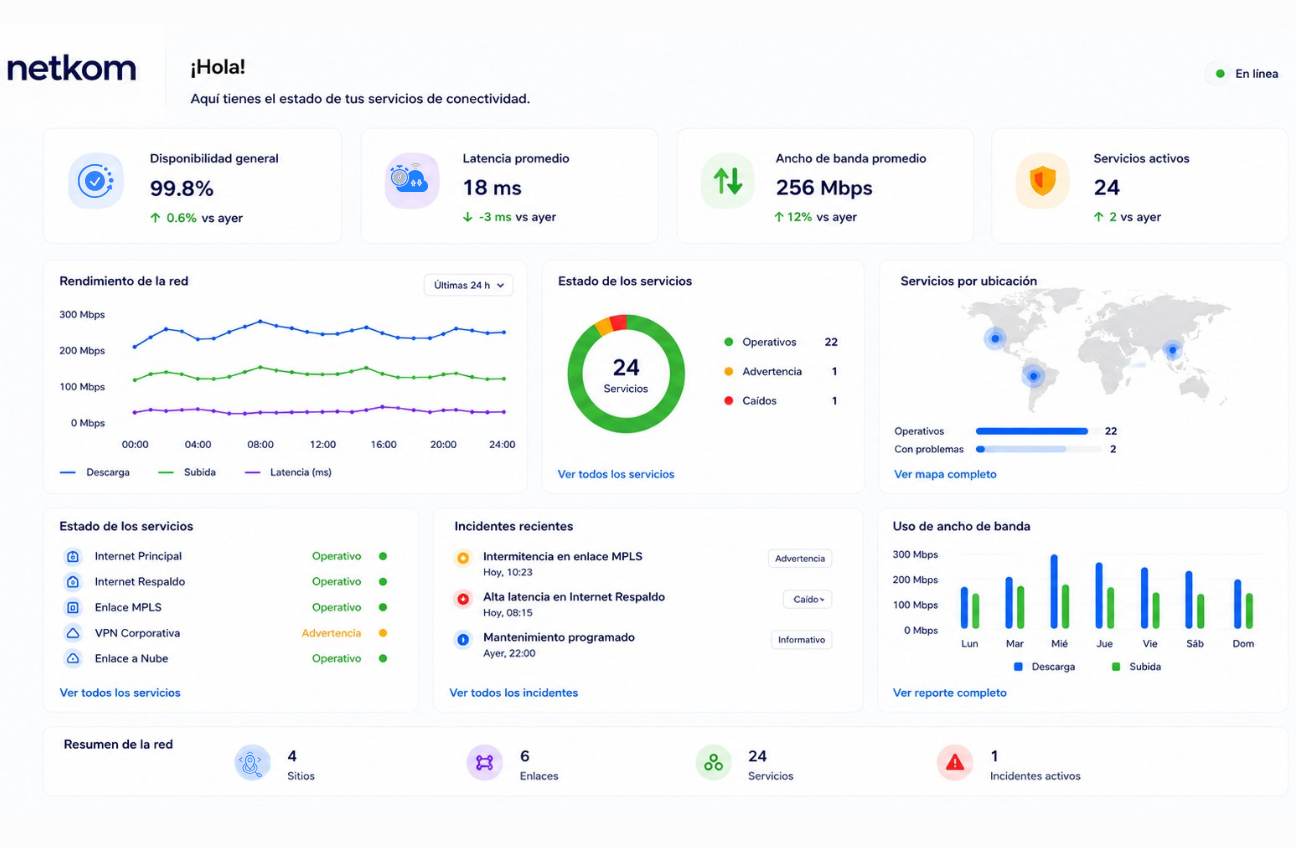Click the Operativos legend entry in donut chart

(x=781, y=342)
